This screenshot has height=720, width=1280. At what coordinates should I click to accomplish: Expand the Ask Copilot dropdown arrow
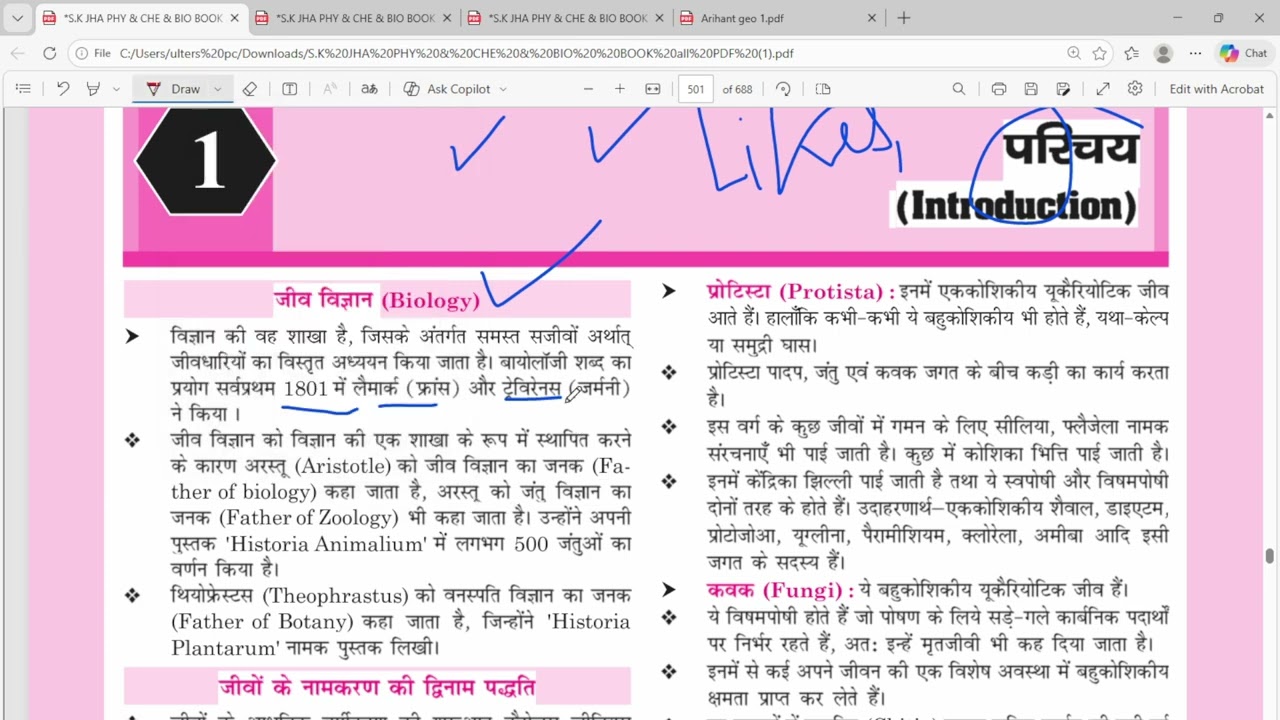click(503, 89)
